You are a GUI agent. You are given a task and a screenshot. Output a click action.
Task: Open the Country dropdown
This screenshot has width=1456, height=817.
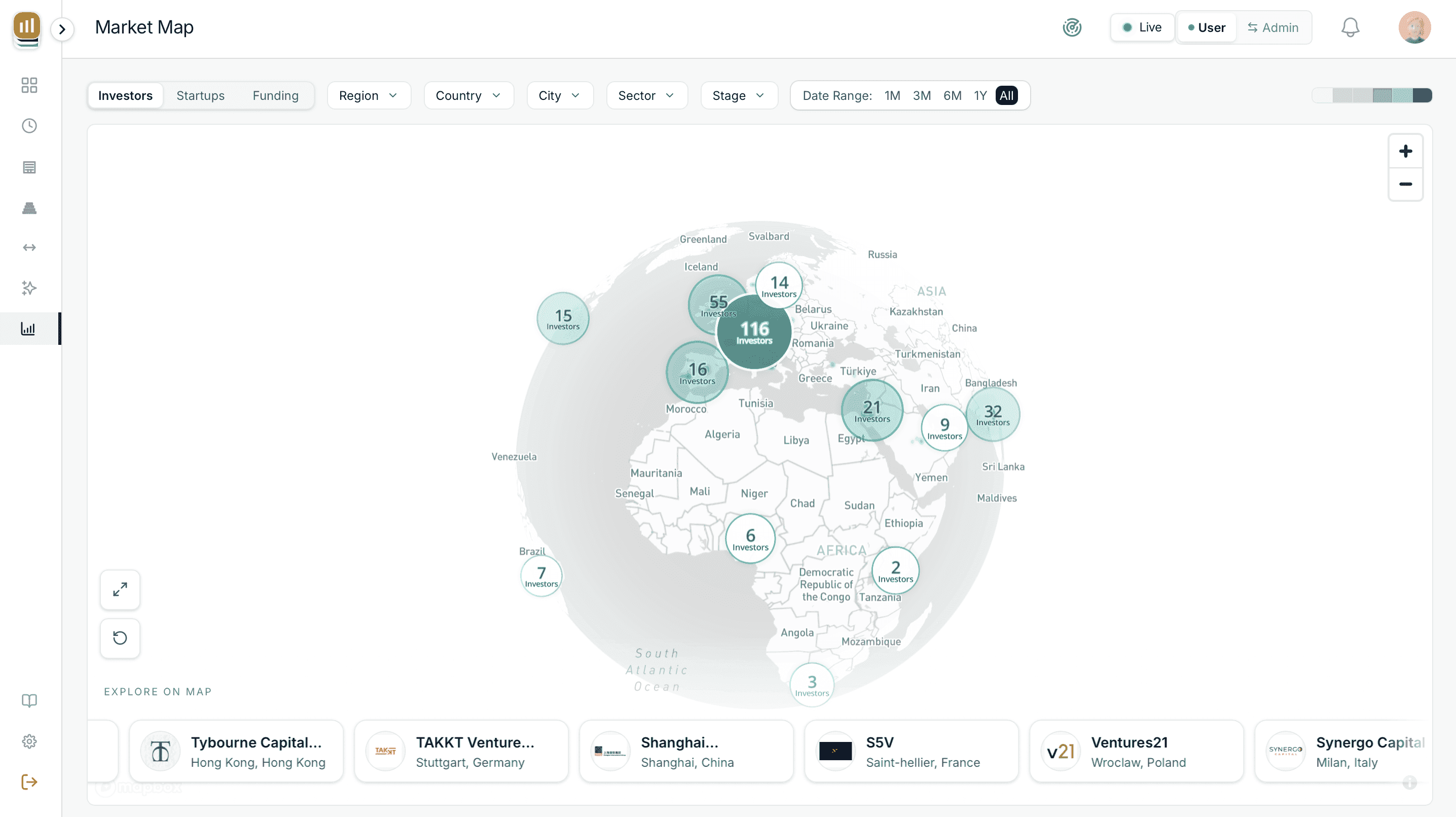point(468,95)
